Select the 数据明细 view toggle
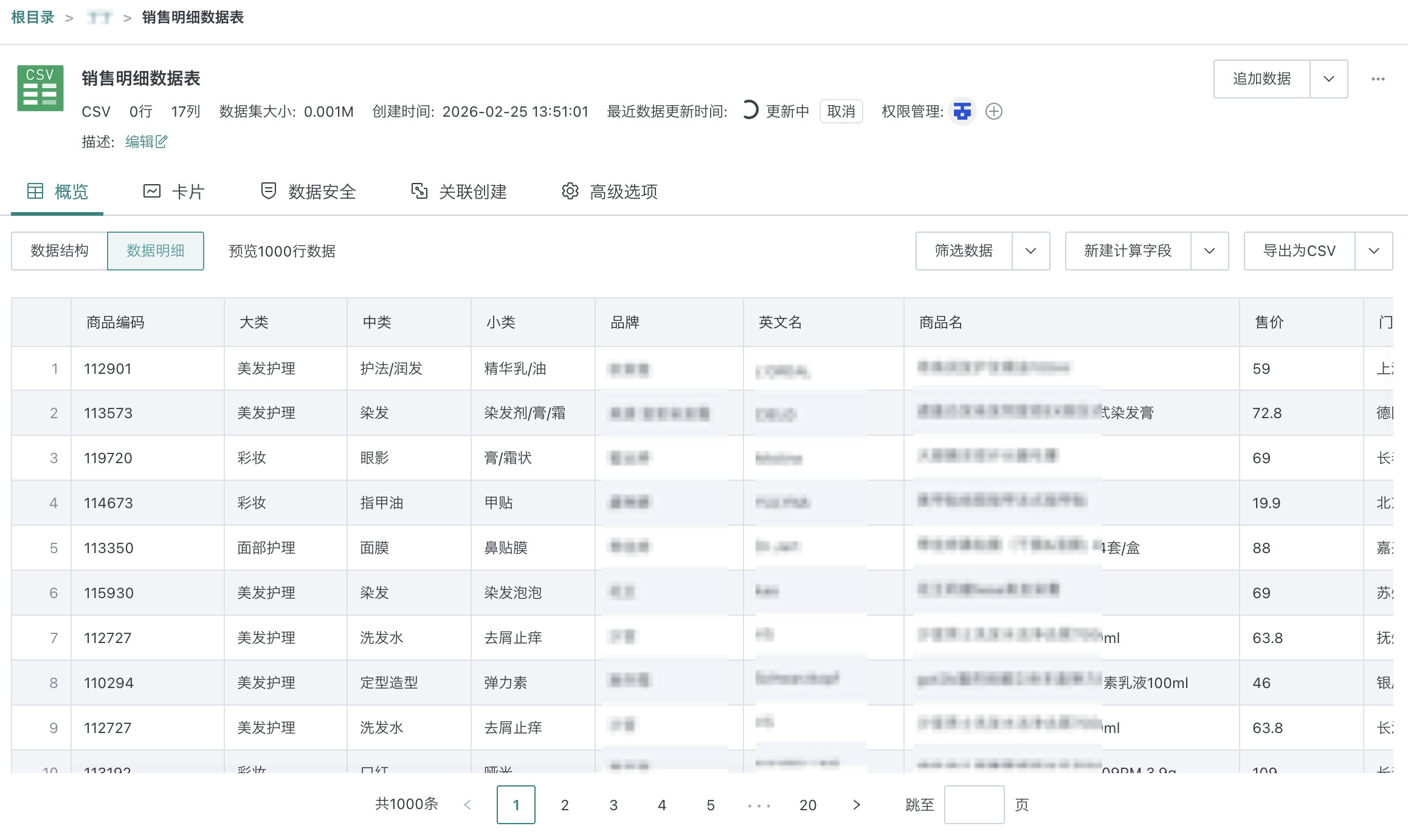The image size is (1408, 840). pyautogui.click(x=156, y=250)
